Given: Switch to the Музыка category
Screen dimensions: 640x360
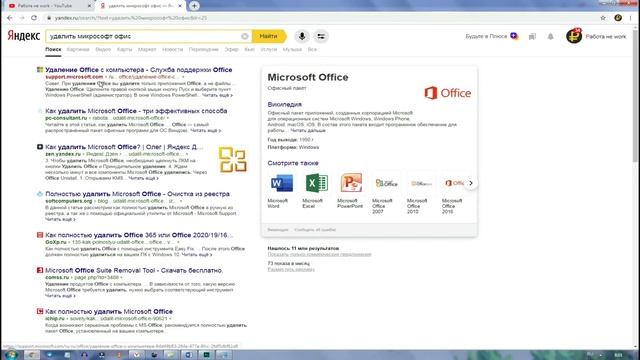Looking at the screenshot, I should (x=292, y=49).
